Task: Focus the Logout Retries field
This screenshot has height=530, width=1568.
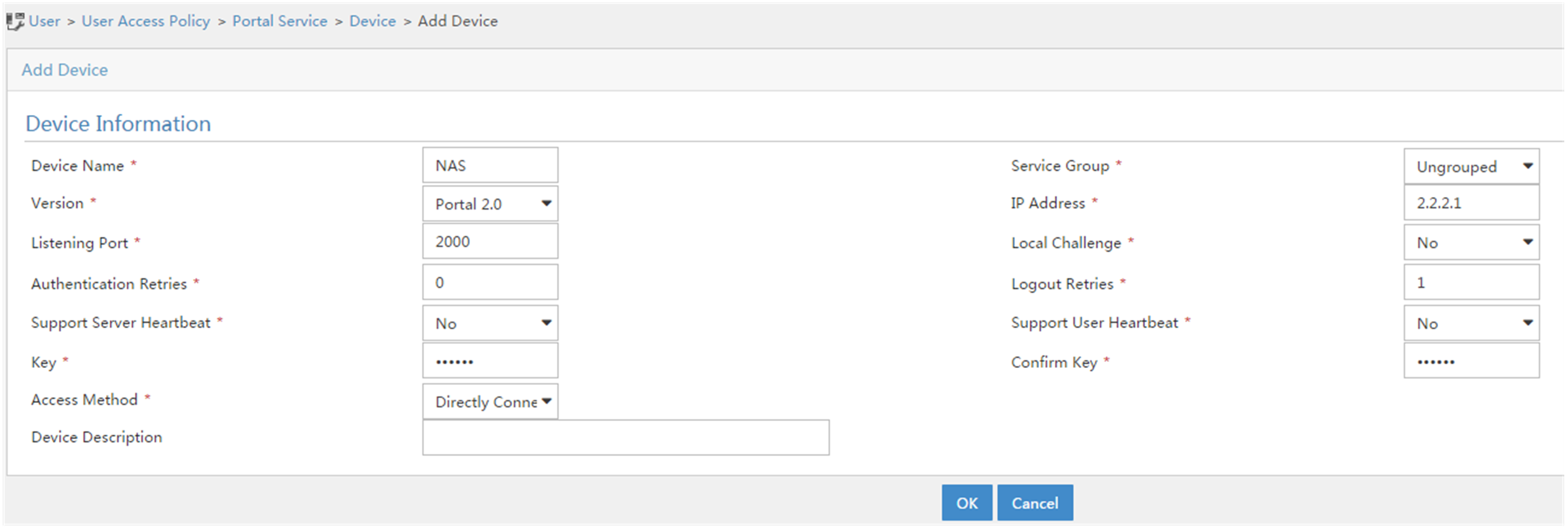Action: (1471, 282)
